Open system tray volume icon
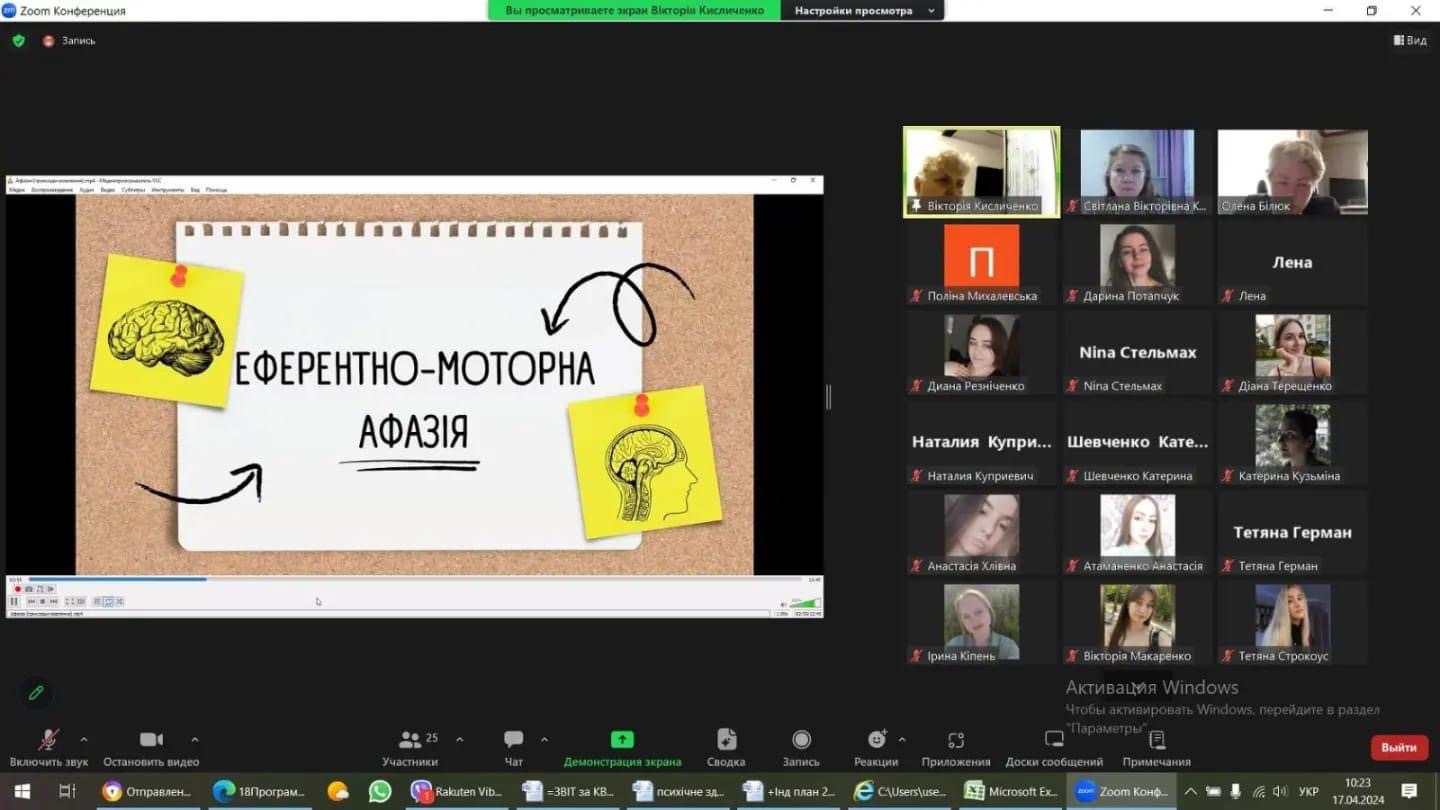1440x810 pixels. point(1279,791)
